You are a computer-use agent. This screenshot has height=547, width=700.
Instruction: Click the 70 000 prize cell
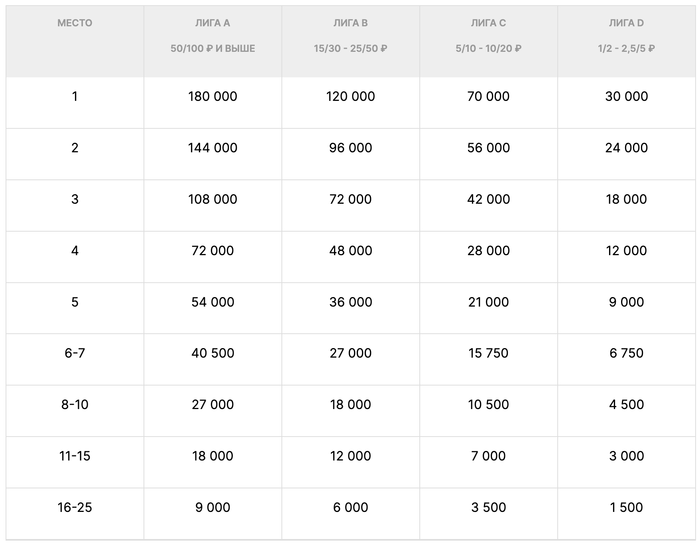488,97
